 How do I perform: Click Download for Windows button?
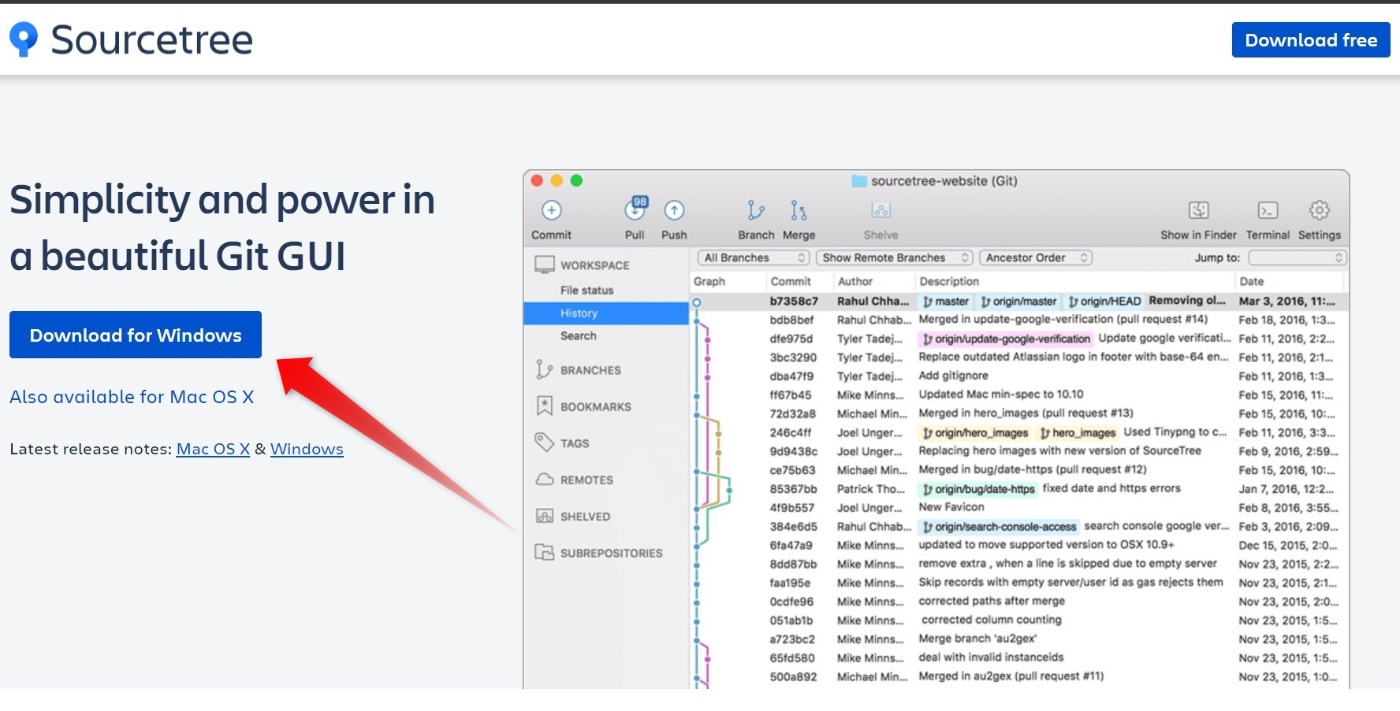click(136, 335)
